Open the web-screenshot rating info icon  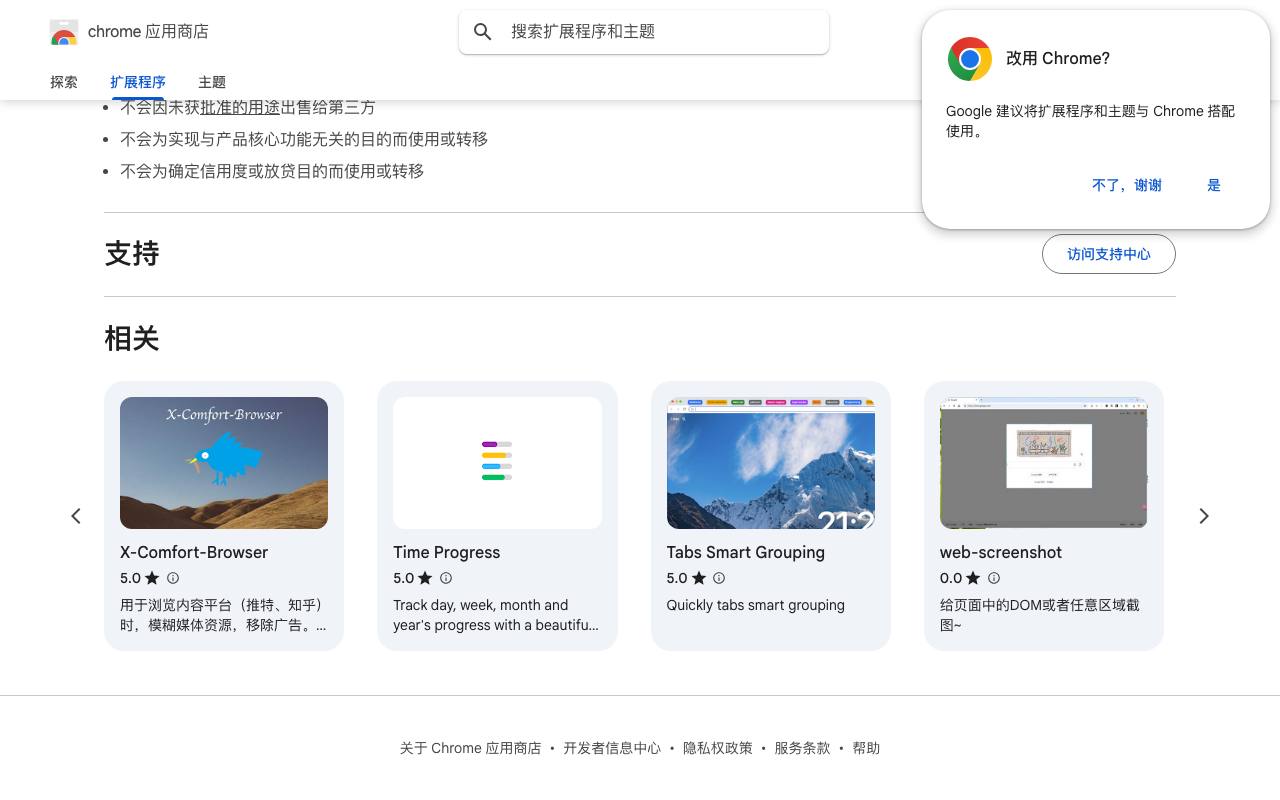(994, 578)
